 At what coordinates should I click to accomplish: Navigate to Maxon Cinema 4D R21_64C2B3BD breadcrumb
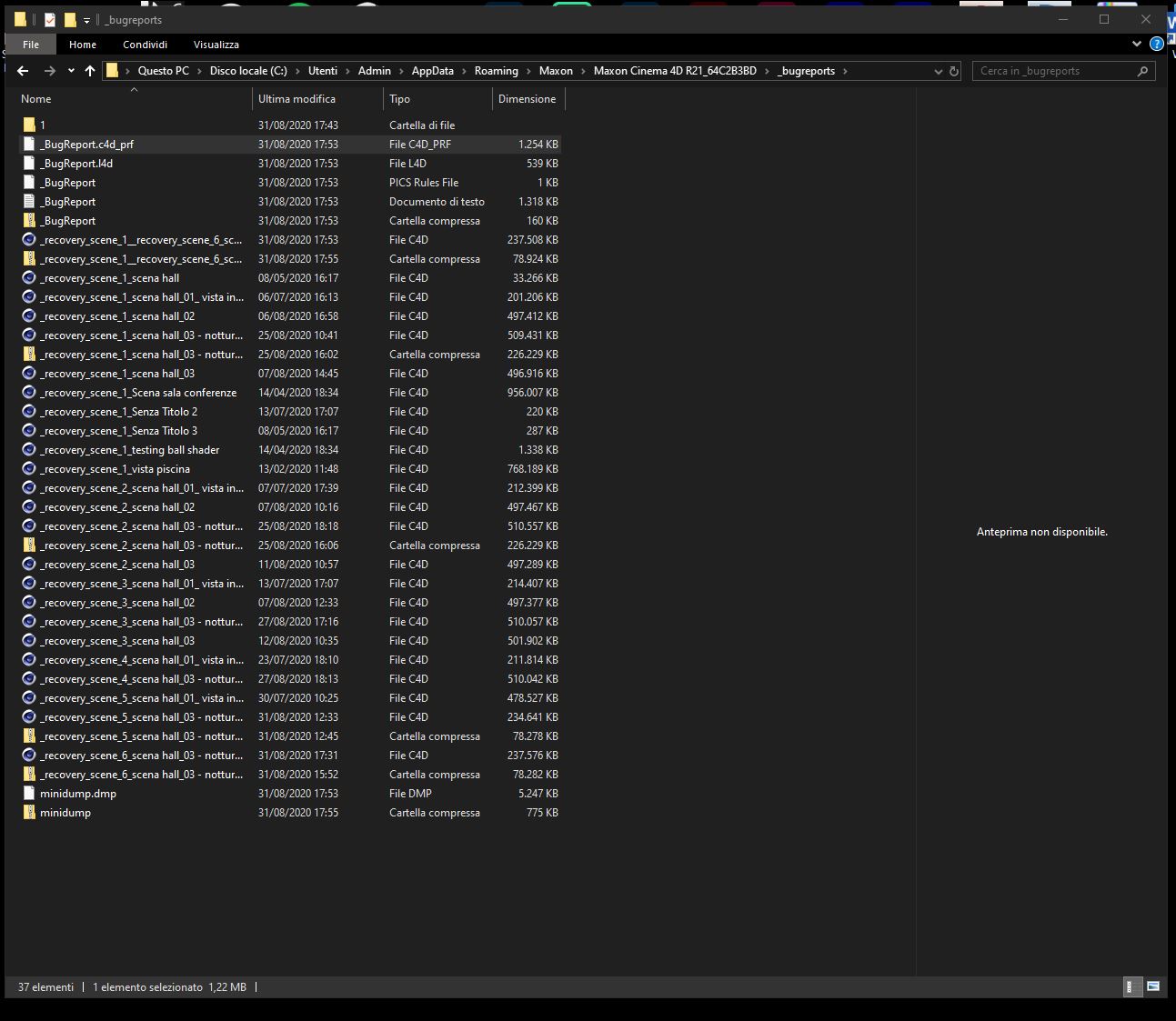tap(675, 71)
